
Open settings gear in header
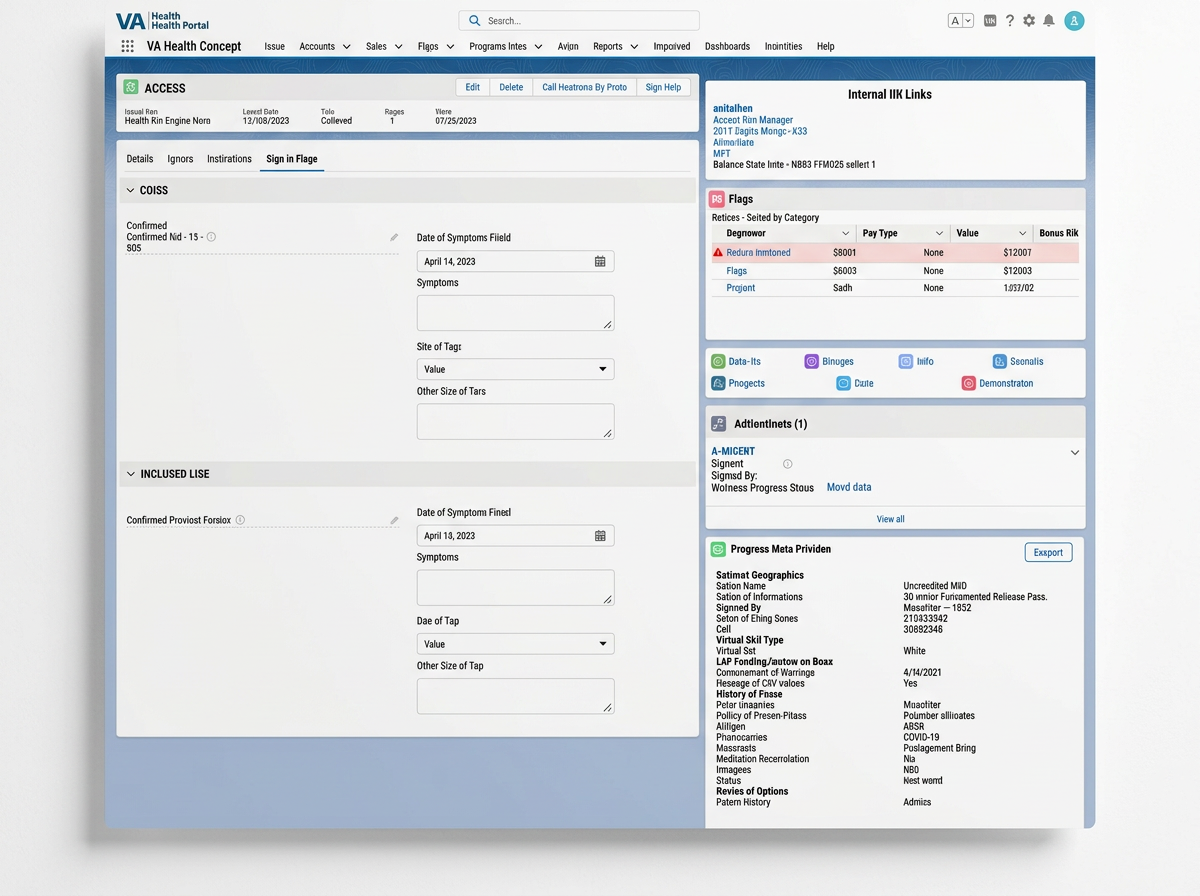click(1029, 20)
